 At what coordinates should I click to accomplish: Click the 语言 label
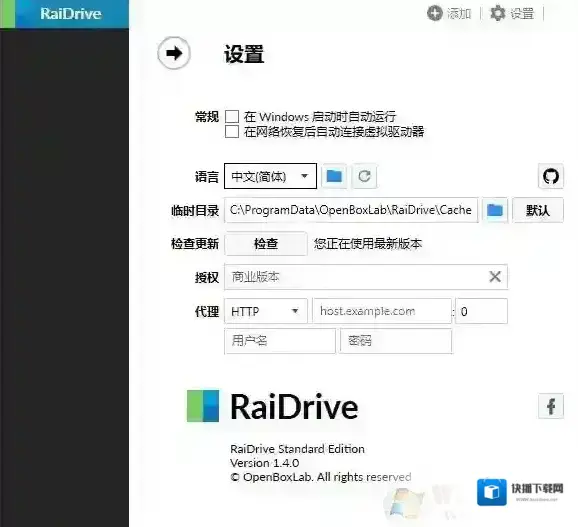click(x=207, y=177)
